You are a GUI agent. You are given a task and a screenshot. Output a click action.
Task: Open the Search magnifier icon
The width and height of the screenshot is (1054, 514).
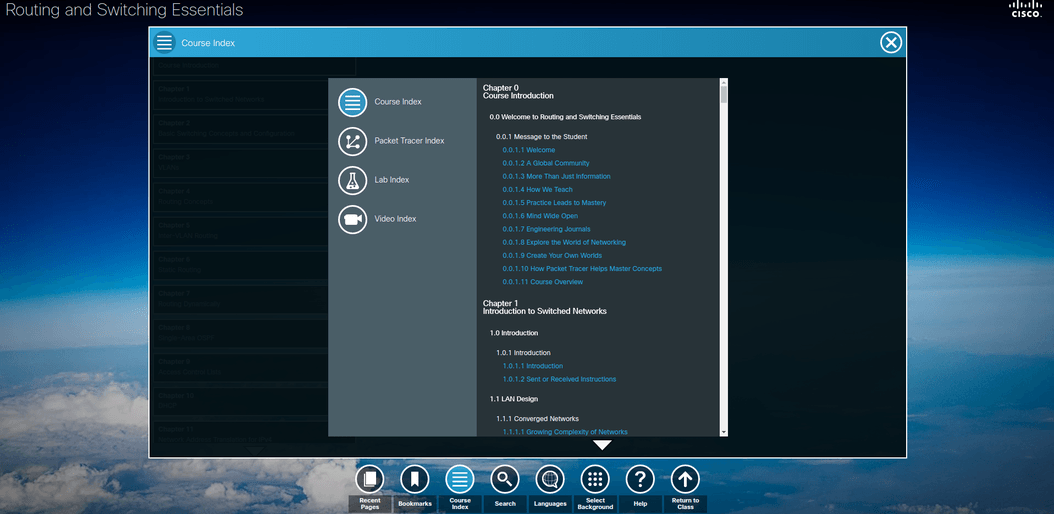(505, 480)
